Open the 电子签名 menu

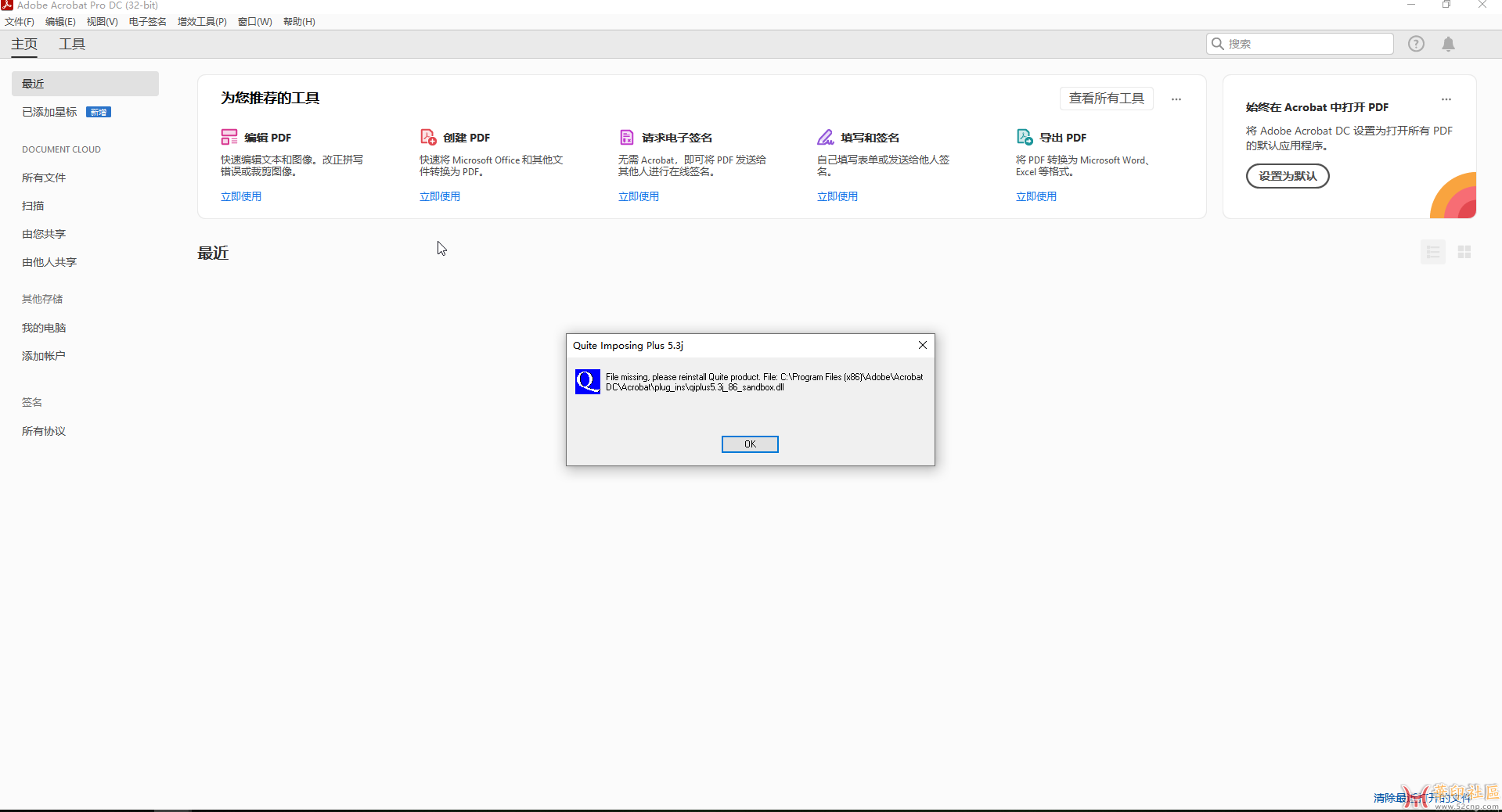(148, 22)
